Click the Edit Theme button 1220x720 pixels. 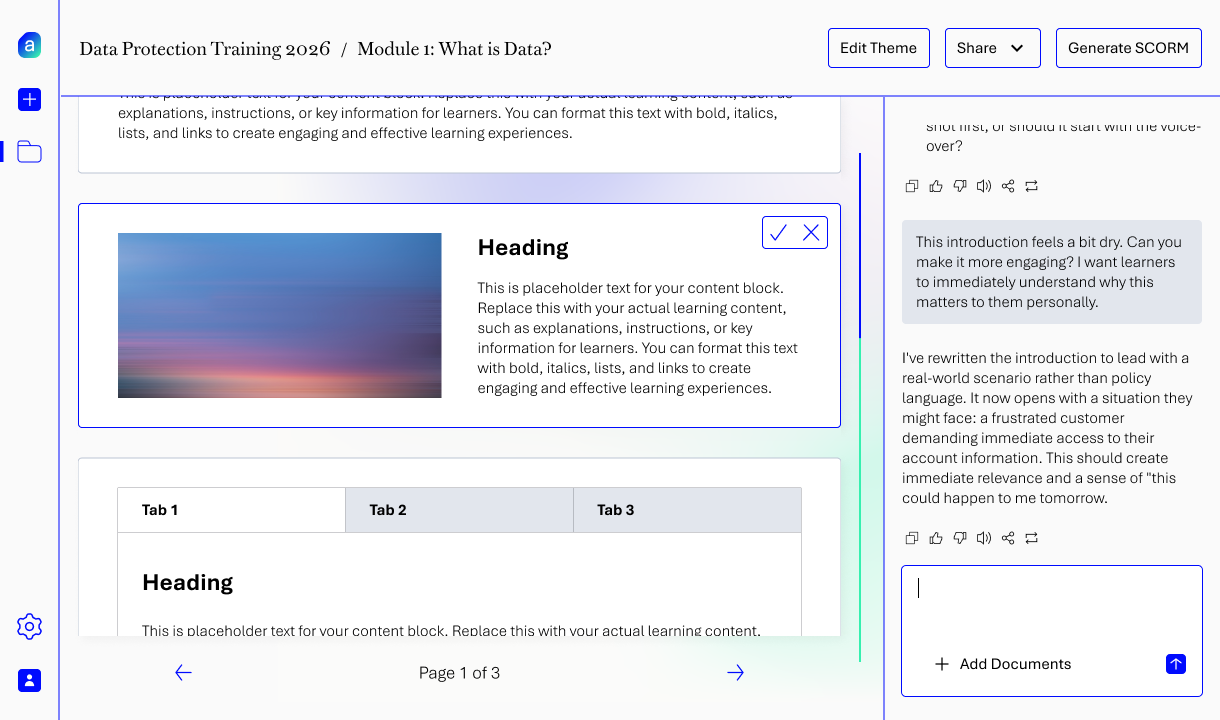[x=878, y=48]
